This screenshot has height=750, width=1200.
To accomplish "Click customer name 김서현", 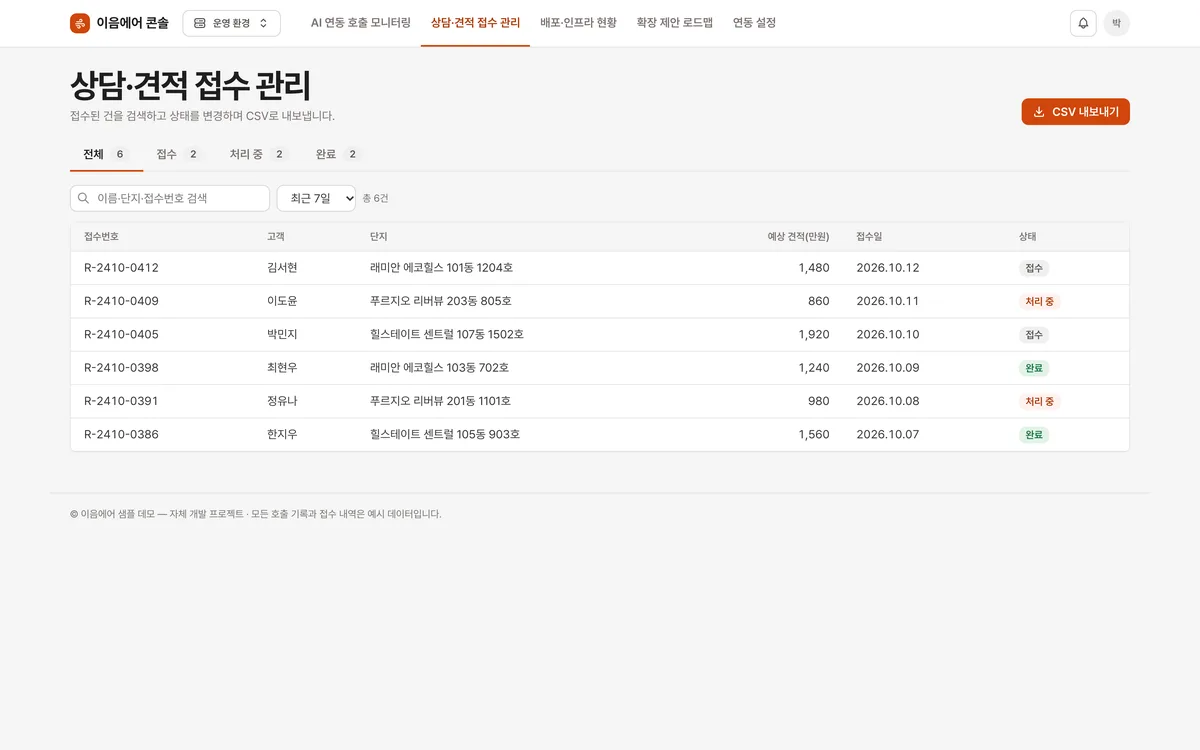I will (x=282, y=268).
